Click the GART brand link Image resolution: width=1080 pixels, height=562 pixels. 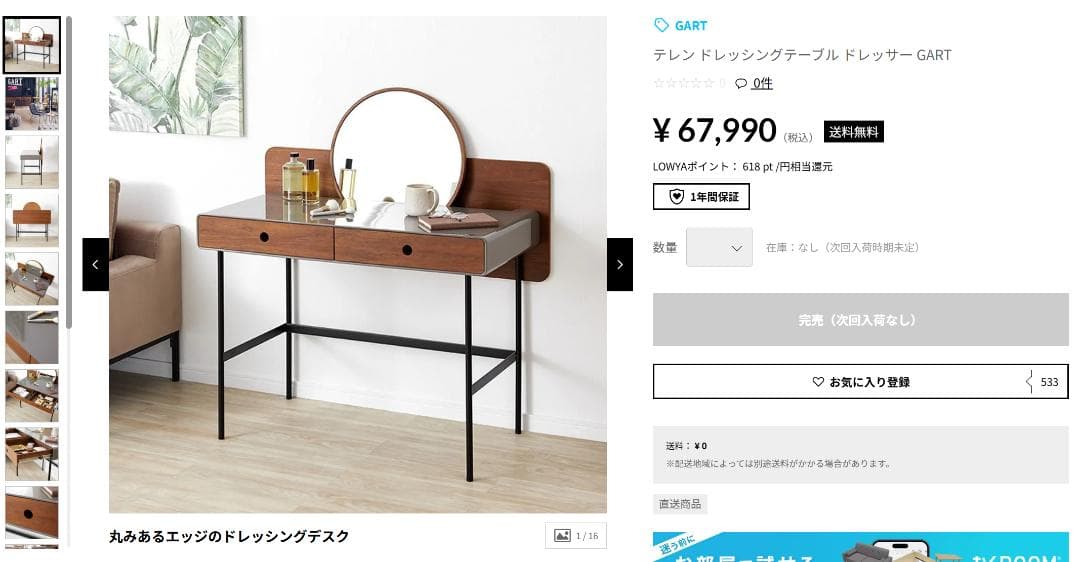pyautogui.click(x=691, y=25)
